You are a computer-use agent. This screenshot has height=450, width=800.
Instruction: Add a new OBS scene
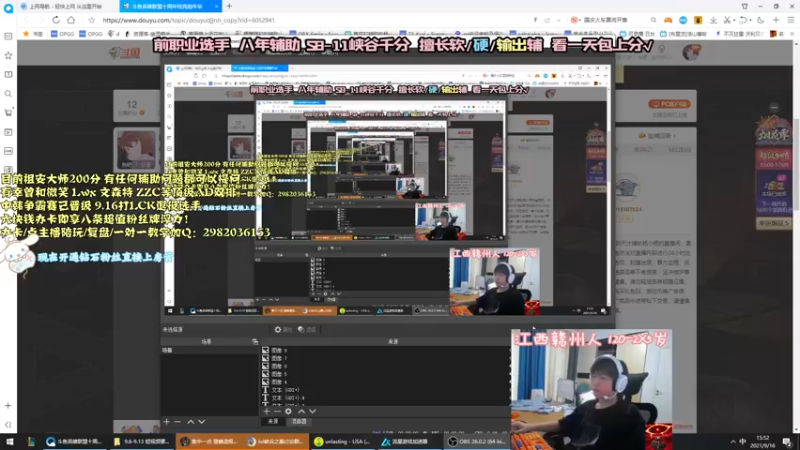coord(166,422)
